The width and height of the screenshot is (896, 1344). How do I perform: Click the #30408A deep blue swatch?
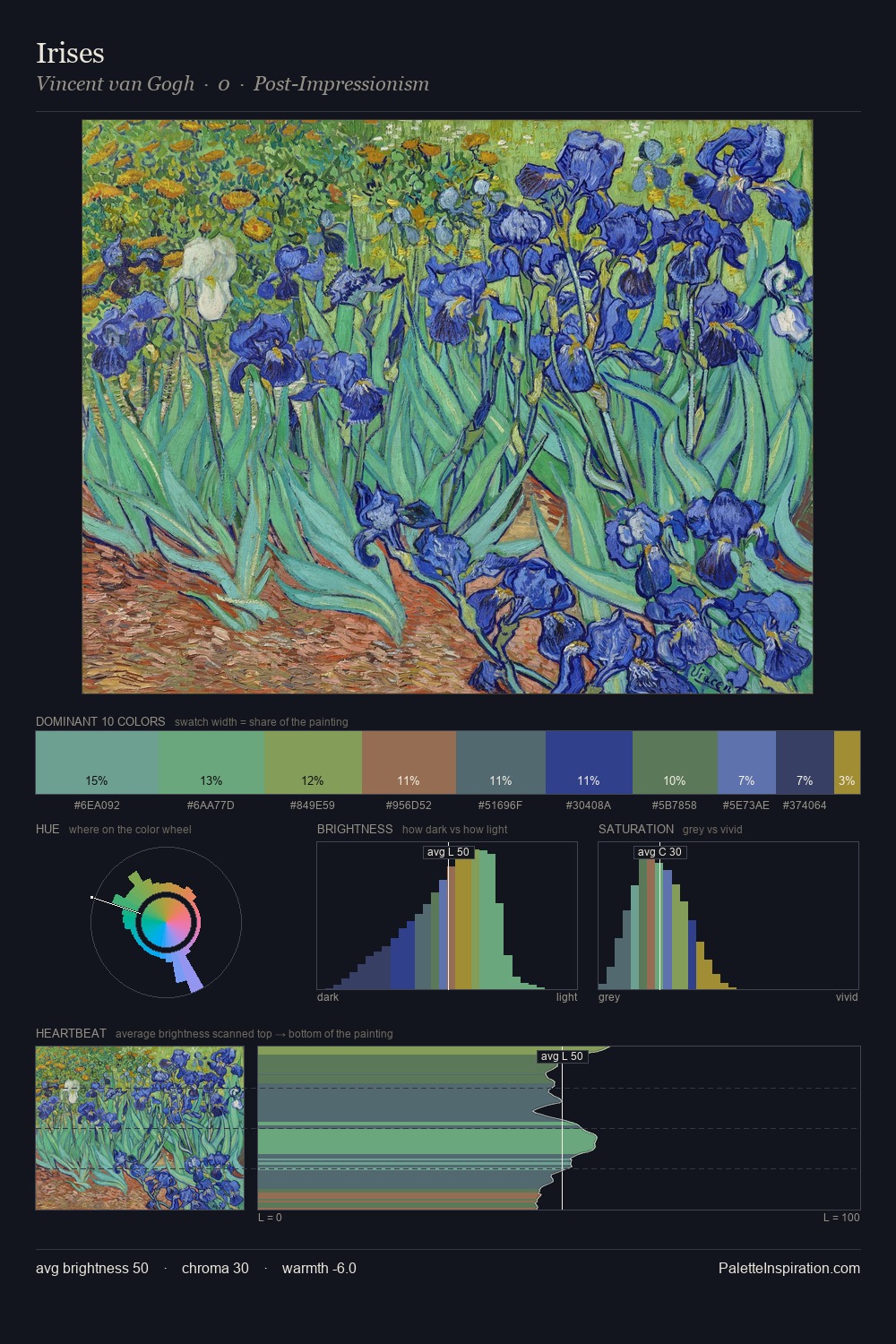[x=589, y=762]
